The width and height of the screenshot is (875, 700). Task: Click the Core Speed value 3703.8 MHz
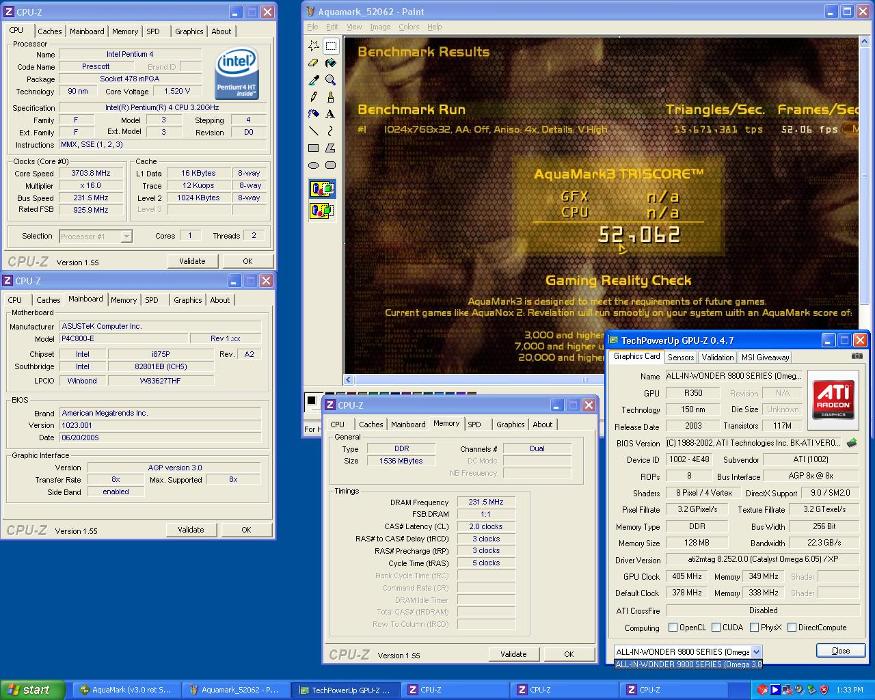(x=91, y=173)
